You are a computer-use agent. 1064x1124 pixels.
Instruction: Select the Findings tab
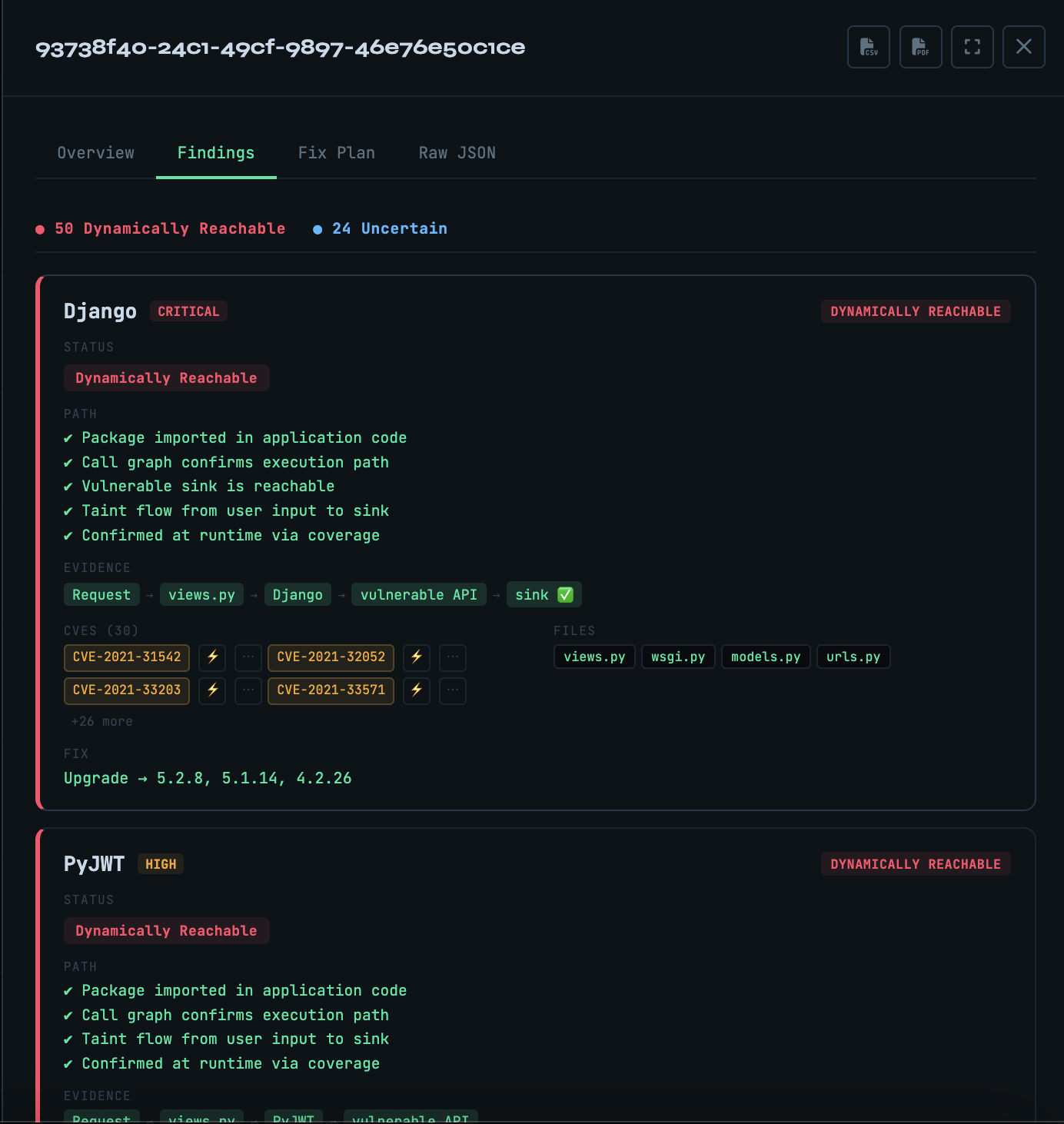(216, 153)
